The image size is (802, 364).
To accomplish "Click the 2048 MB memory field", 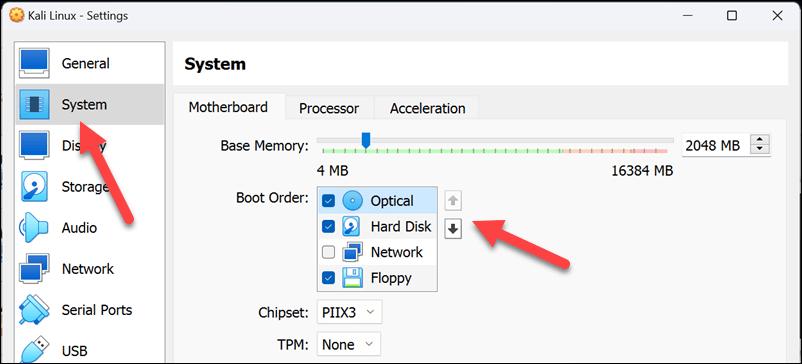I will [x=715, y=146].
